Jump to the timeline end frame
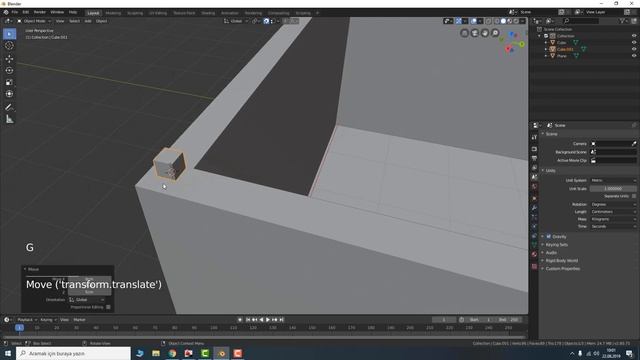 tap(281, 320)
